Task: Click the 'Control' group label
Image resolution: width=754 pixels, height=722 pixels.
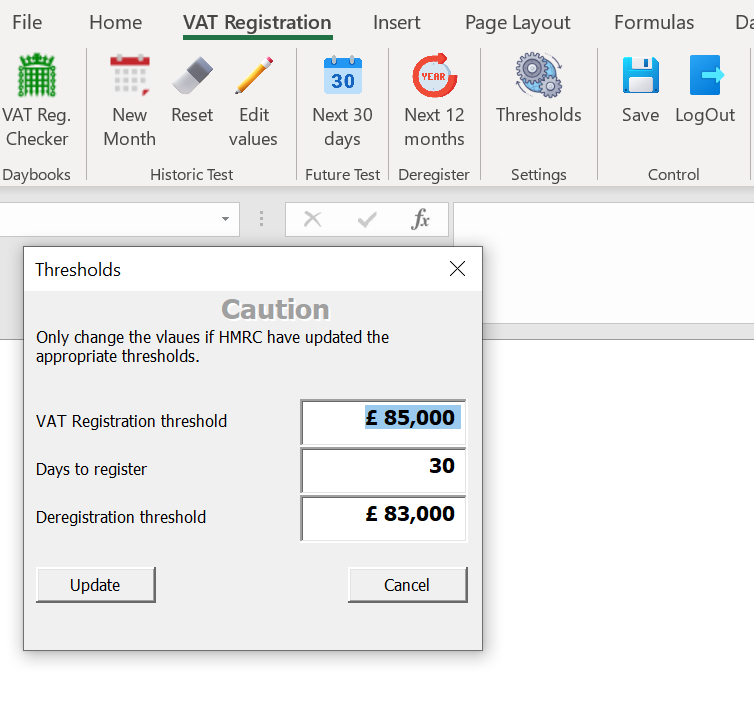Action: [x=673, y=175]
